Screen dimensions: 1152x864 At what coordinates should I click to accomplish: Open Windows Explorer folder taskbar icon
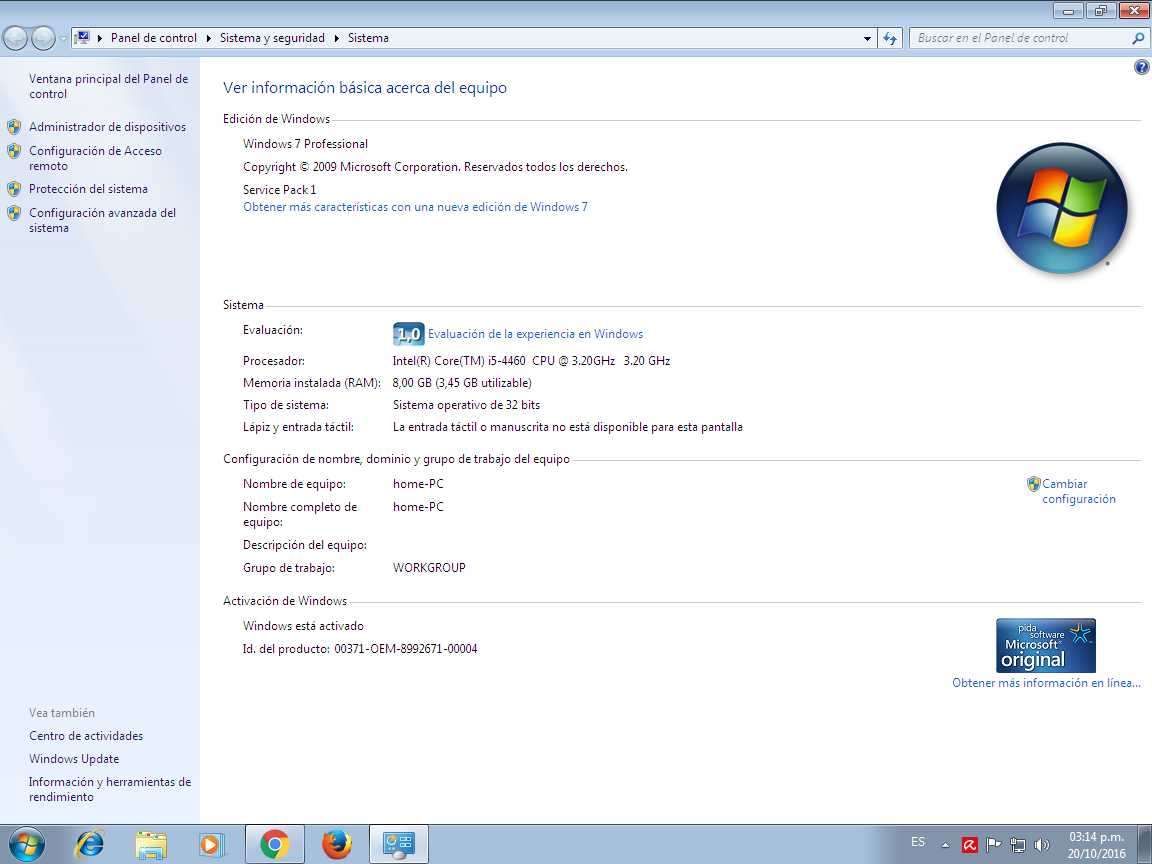point(151,845)
